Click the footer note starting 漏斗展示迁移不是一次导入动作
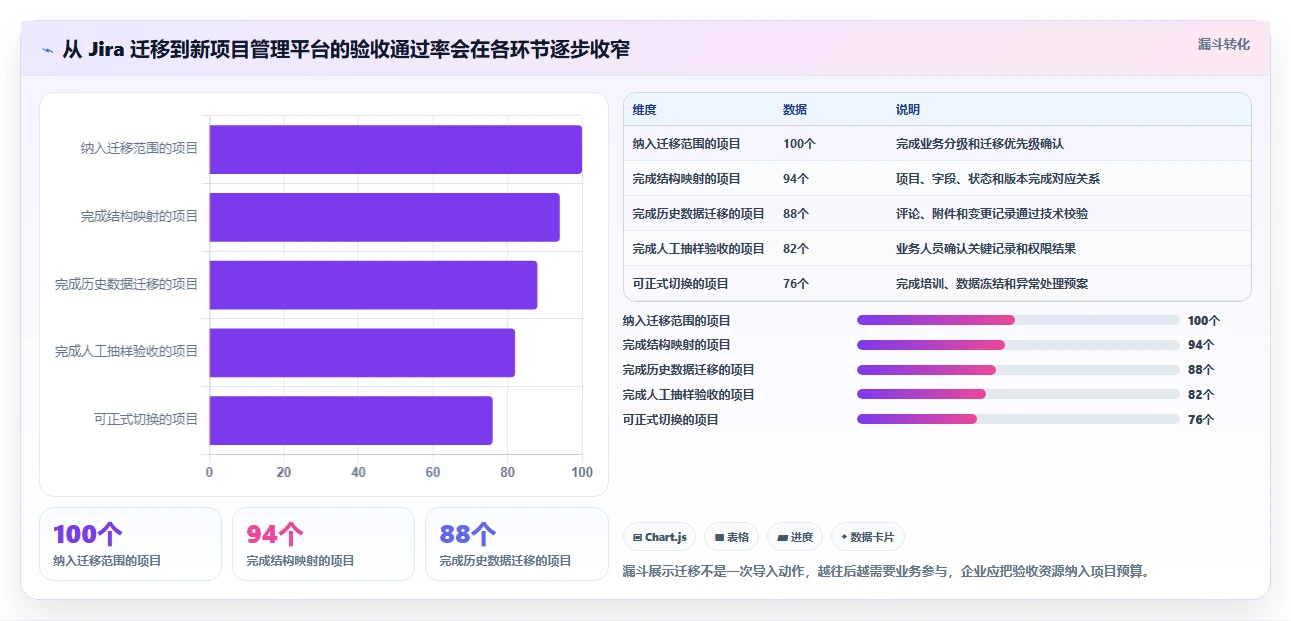Viewport: 1291px width, 621px height. click(x=886, y=572)
